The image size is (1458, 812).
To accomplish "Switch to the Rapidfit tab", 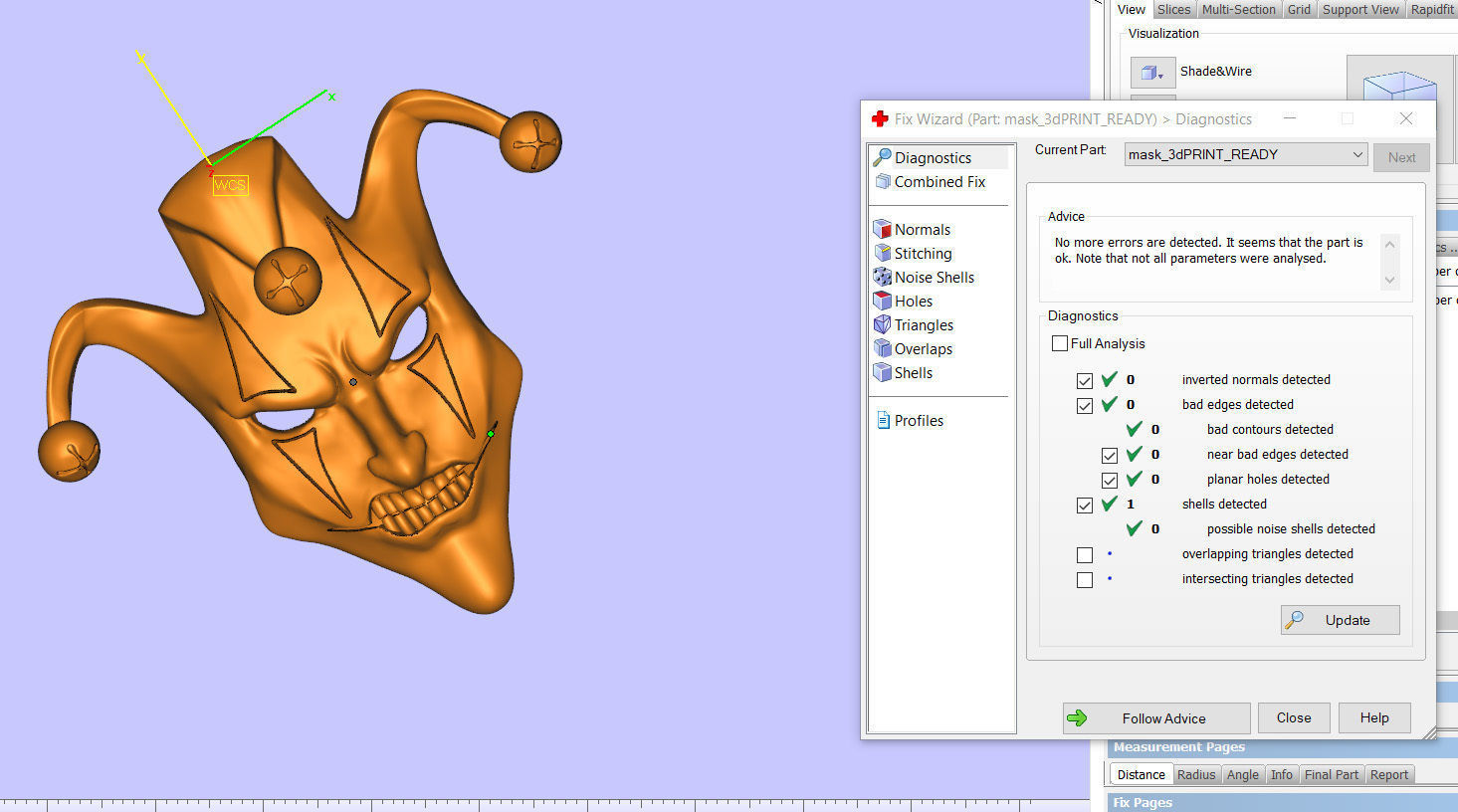I will (x=1431, y=9).
